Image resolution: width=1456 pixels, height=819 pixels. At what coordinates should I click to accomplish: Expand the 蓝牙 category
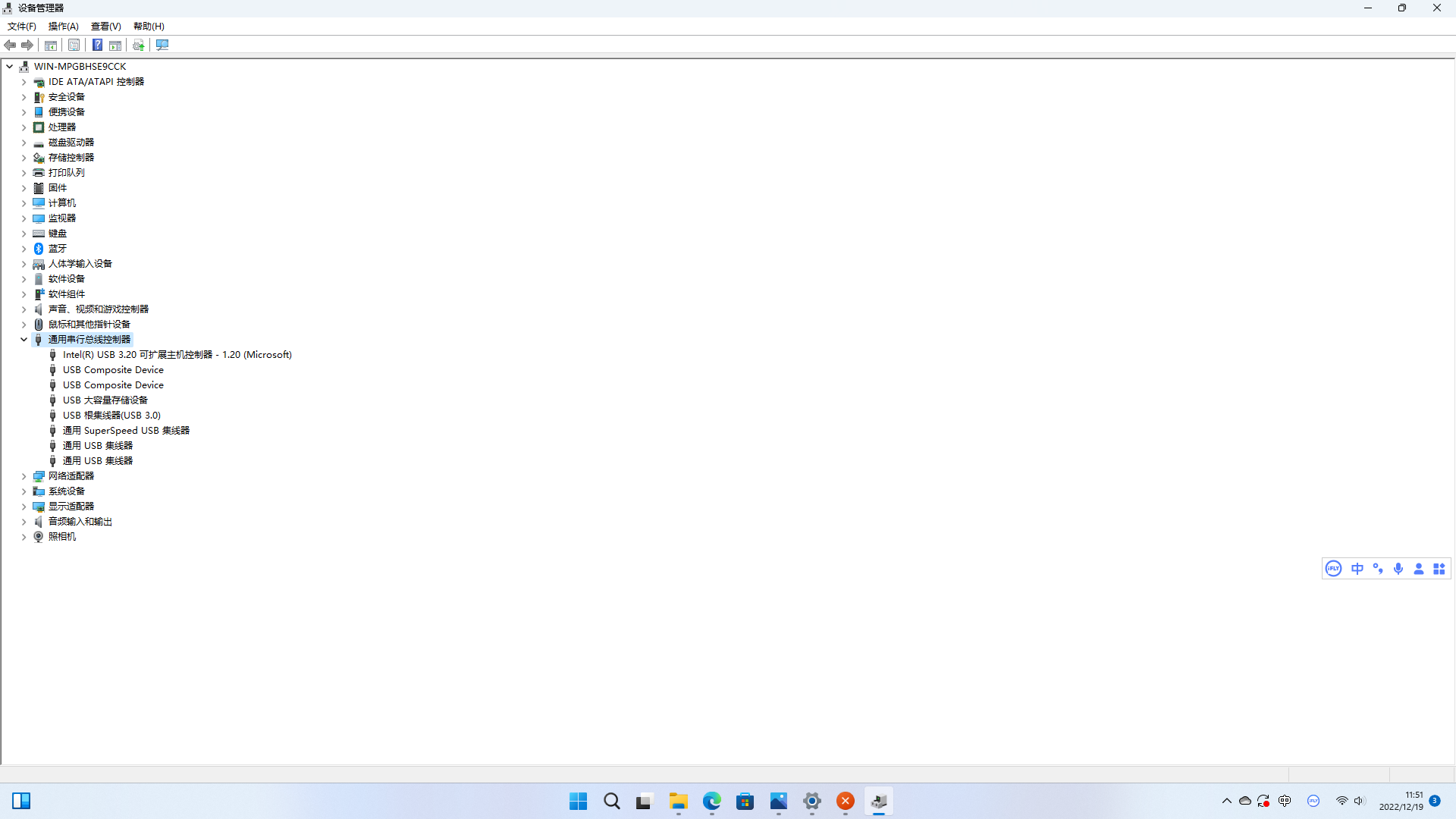click(x=24, y=249)
